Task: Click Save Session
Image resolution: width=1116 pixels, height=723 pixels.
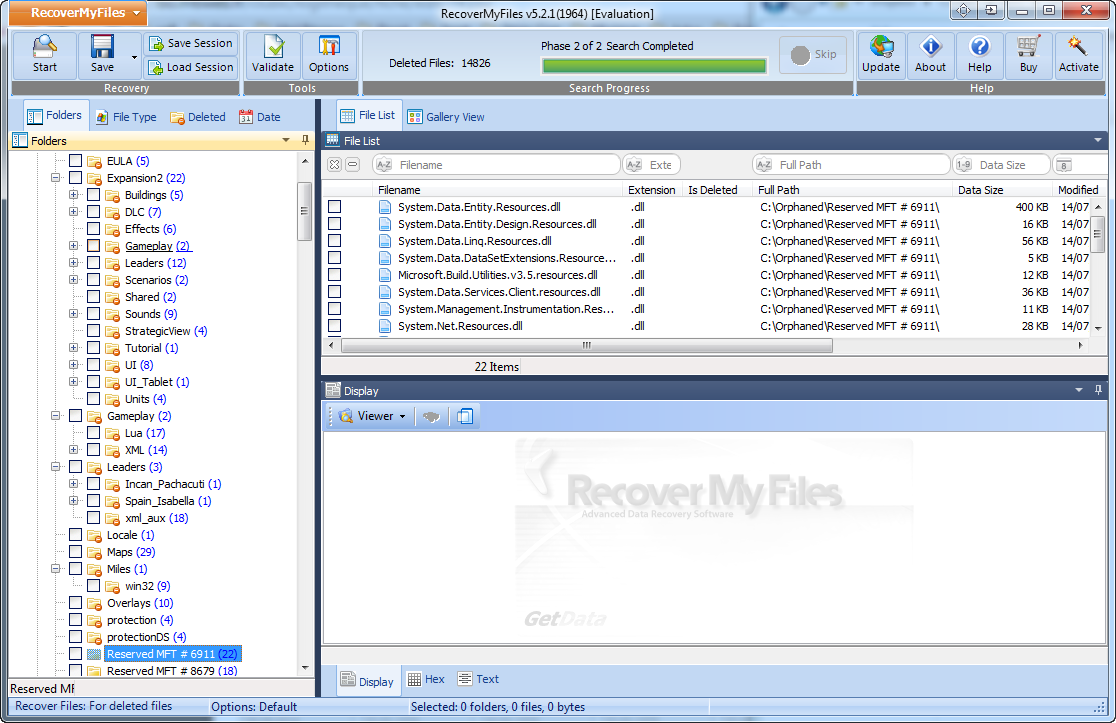Action: 191,43
